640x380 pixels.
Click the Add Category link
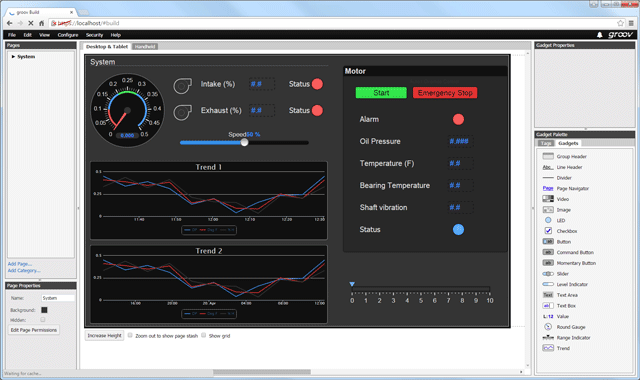point(24,270)
